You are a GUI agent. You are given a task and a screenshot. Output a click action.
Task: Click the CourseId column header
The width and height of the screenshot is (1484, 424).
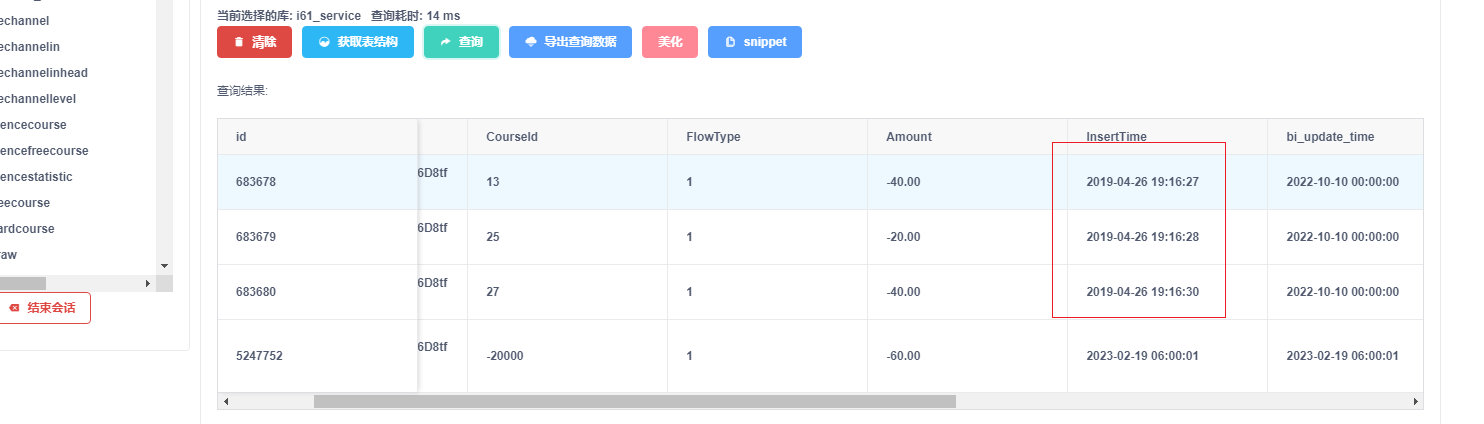512,136
